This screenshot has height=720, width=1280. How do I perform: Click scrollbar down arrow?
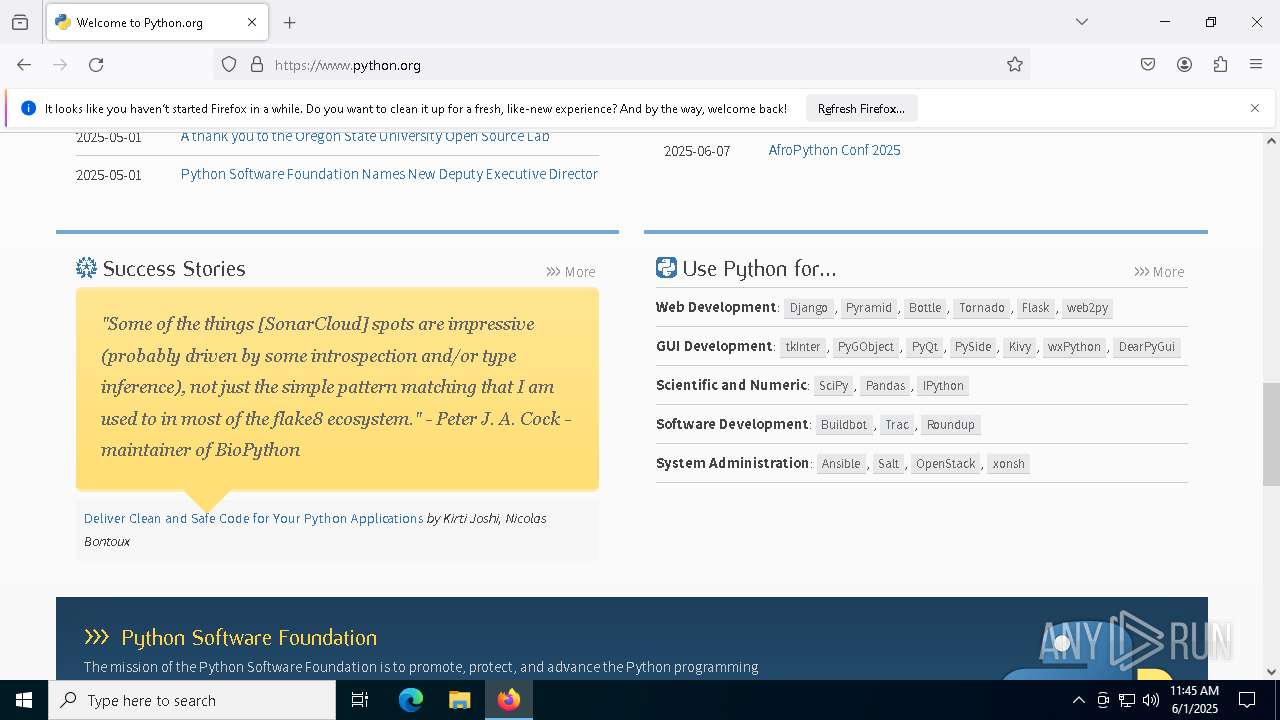(1271, 672)
